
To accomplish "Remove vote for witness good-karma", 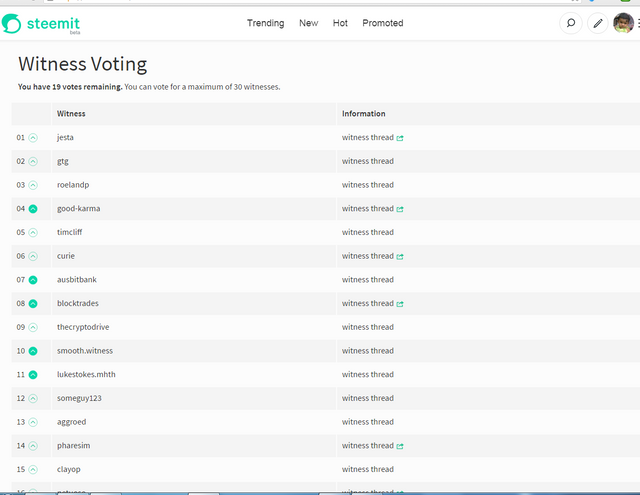I will (33, 209).
